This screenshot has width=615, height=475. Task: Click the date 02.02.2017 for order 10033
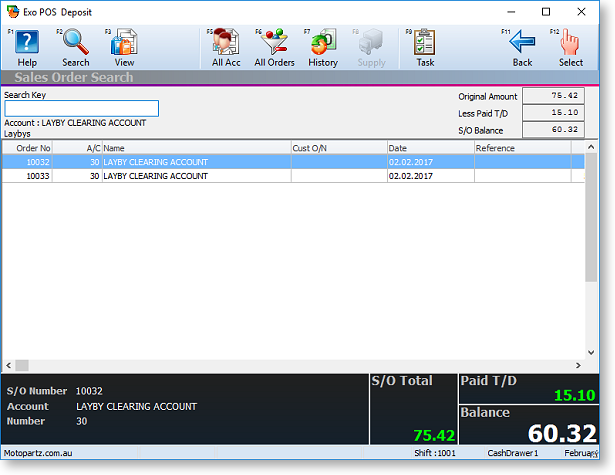(x=411, y=176)
